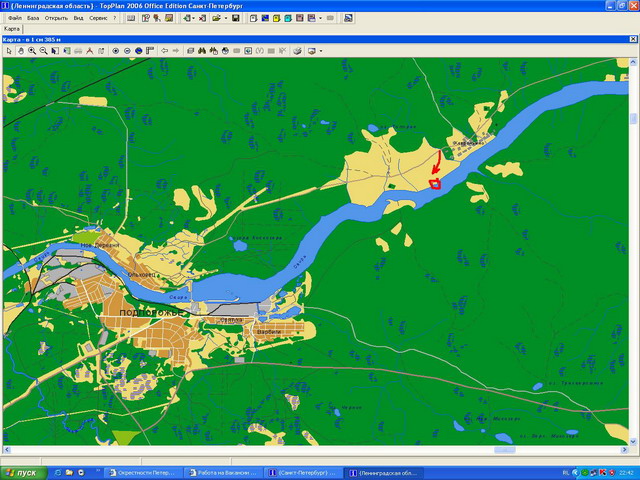Switch to the Карта tab
Screen dimensions: 640x480
[12, 29]
